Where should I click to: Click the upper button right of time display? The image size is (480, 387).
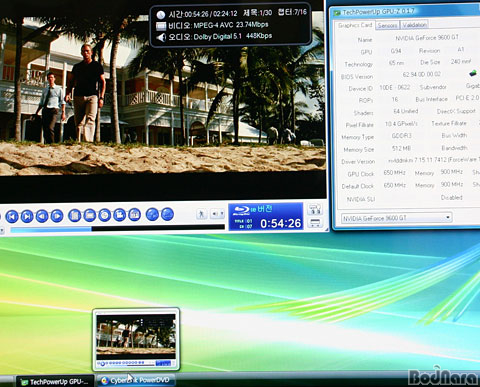coord(314,210)
